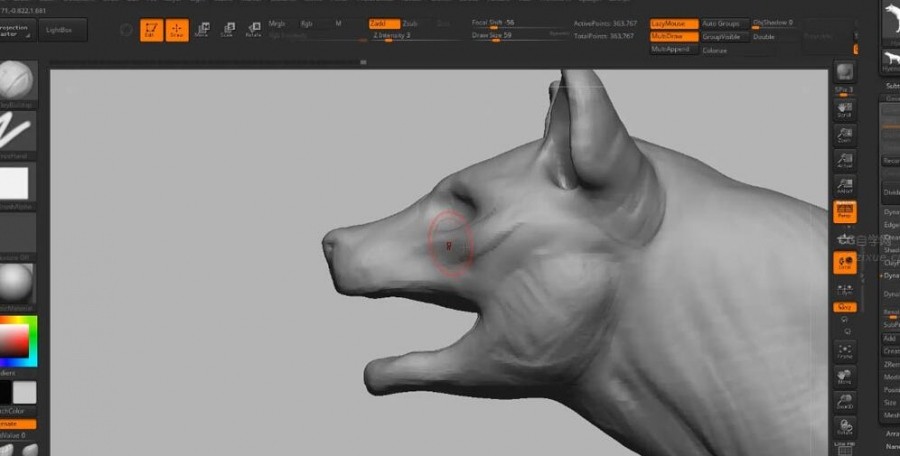Select the Scroll canvas icon
The image size is (900, 456).
click(844, 109)
